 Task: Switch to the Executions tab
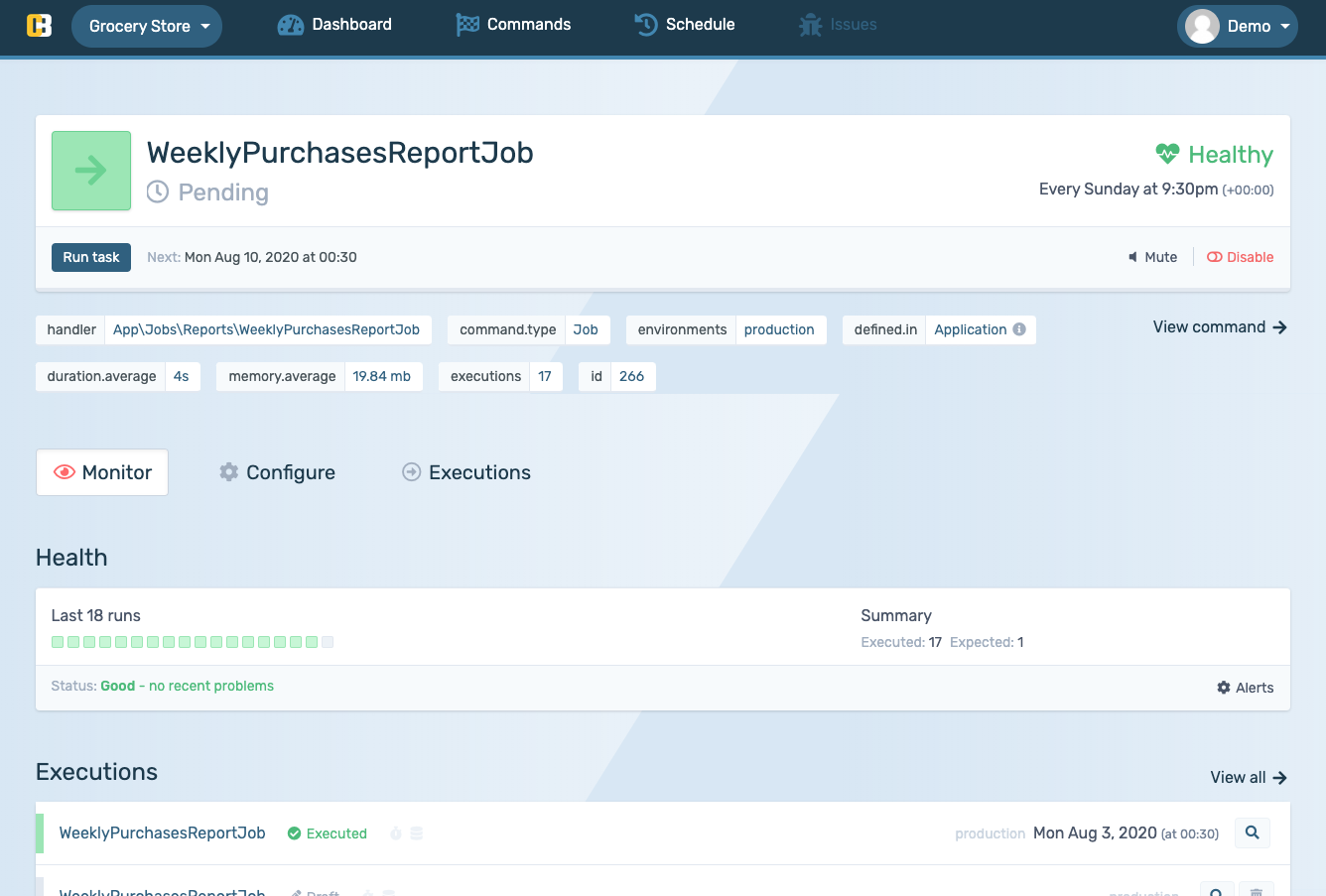(x=465, y=472)
